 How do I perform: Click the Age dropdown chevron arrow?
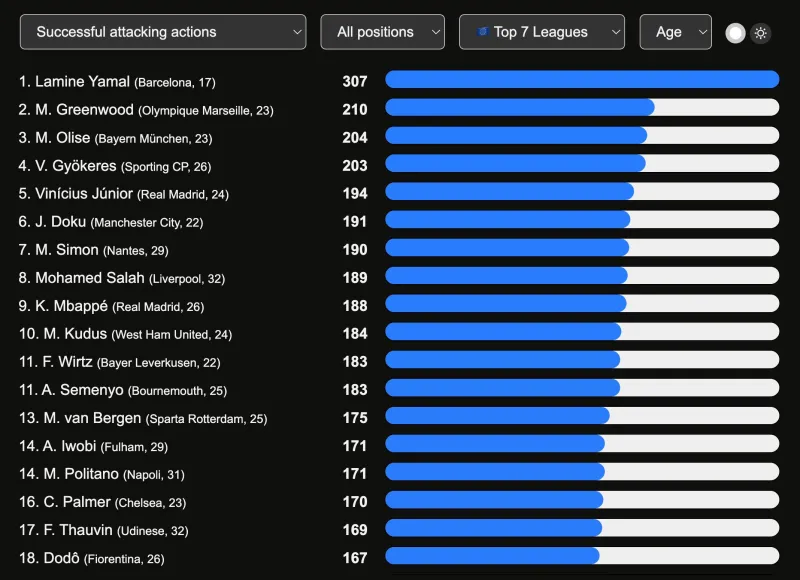tap(703, 32)
